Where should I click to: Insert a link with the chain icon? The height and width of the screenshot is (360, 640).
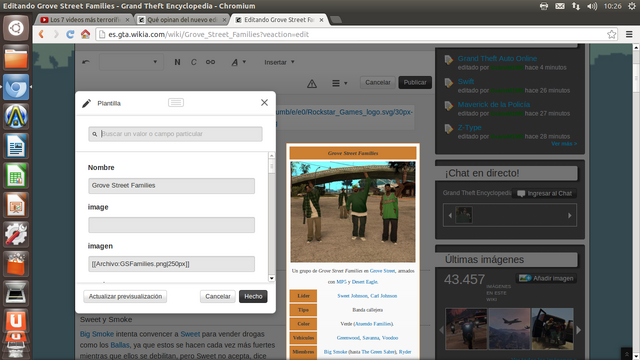tap(210, 62)
